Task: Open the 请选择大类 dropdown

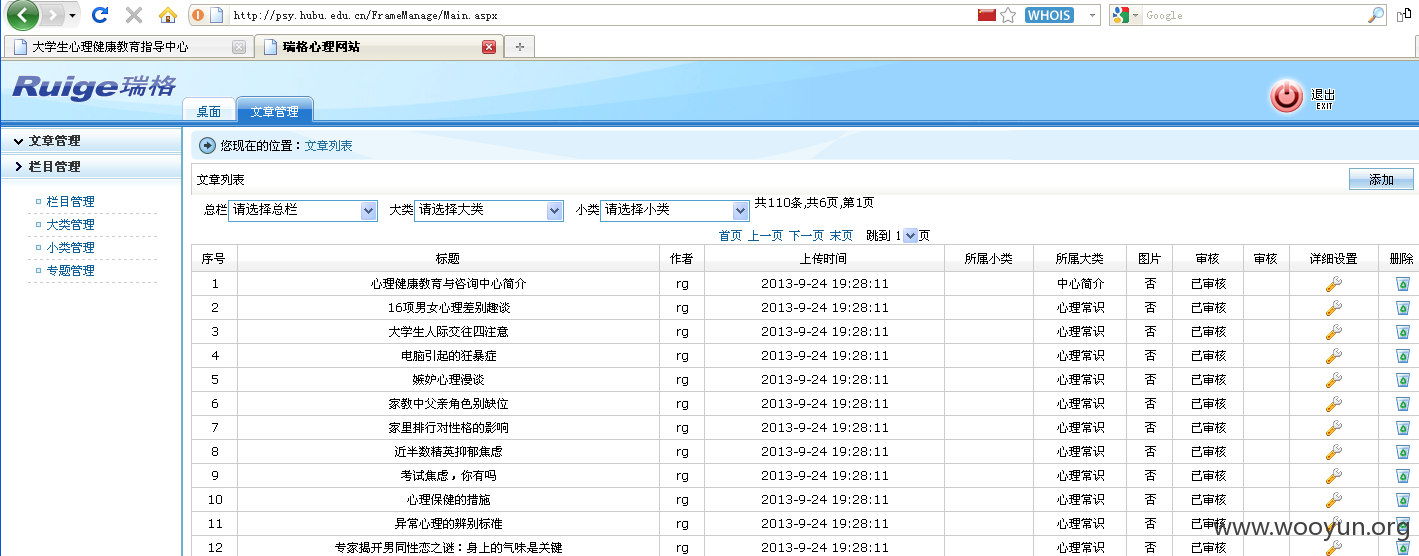Action: (489, 210)
